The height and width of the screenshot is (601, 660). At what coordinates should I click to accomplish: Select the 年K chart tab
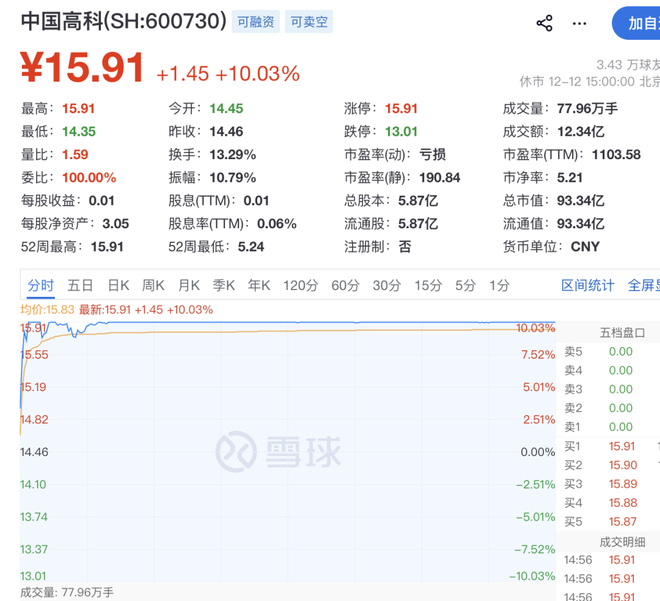259,285
